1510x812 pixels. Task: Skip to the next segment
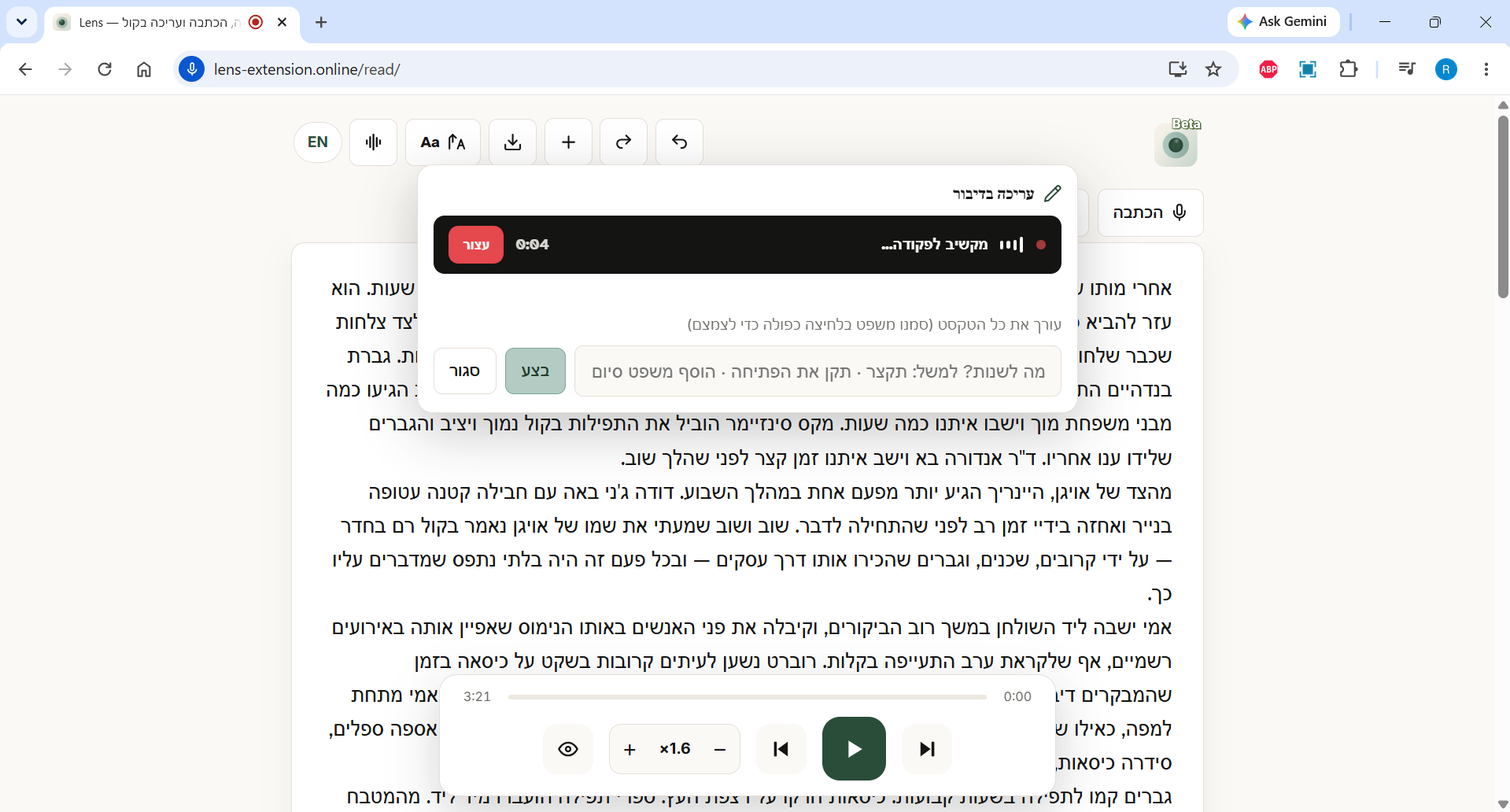coord(927,748)
